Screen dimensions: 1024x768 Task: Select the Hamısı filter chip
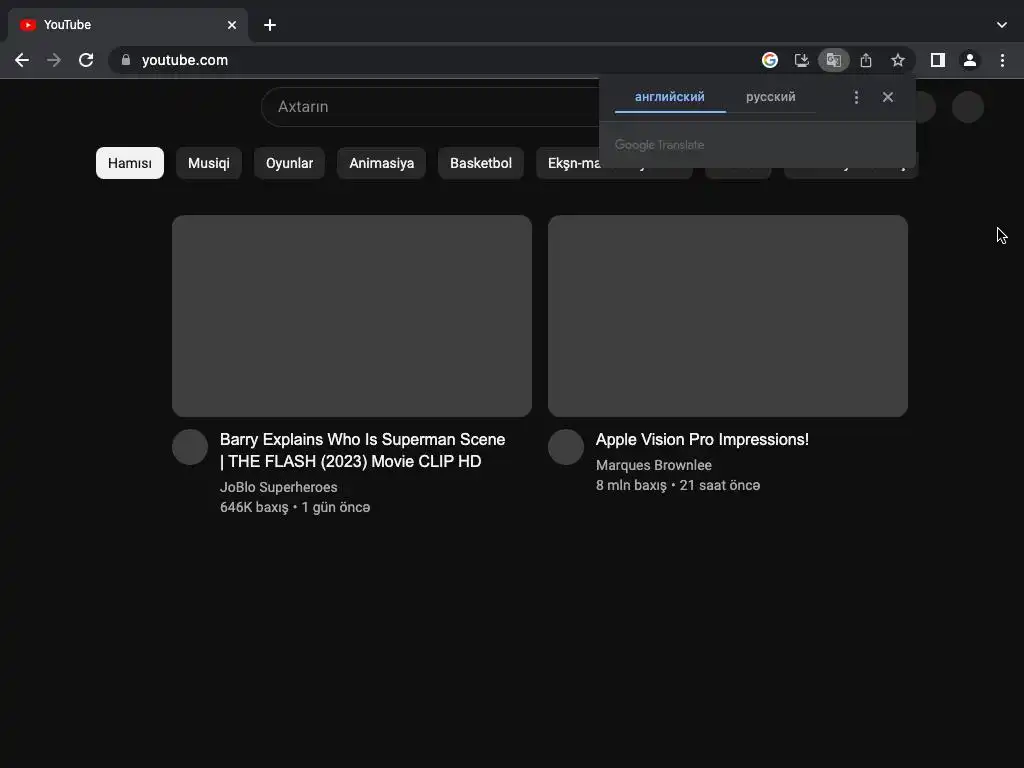coord(130,163)
